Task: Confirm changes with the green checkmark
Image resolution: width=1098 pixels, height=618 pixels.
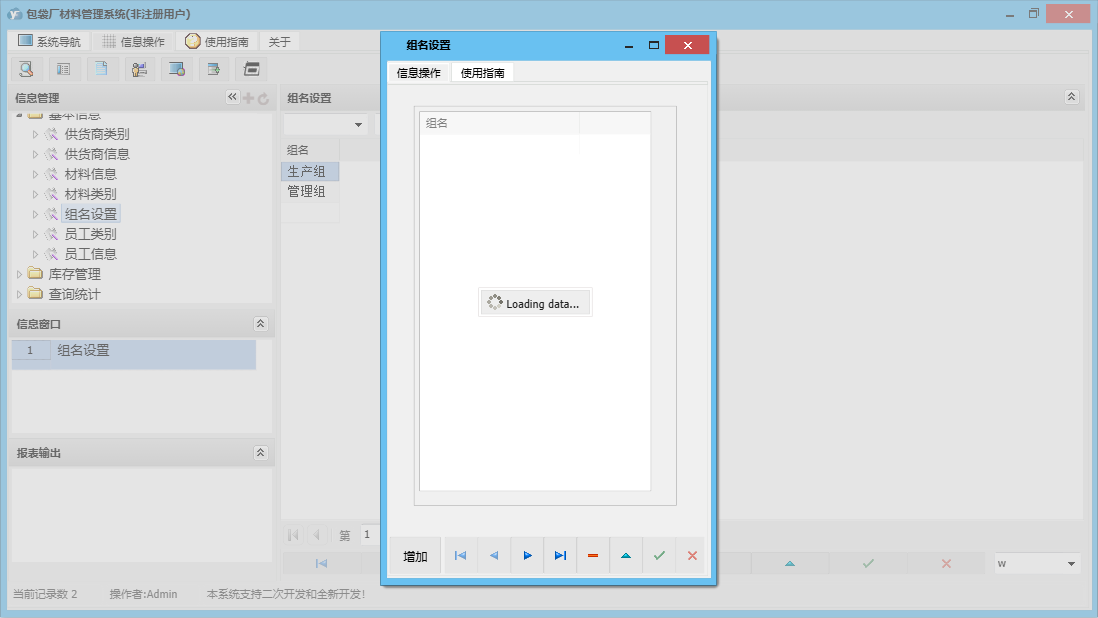Action: coord(659,555)
